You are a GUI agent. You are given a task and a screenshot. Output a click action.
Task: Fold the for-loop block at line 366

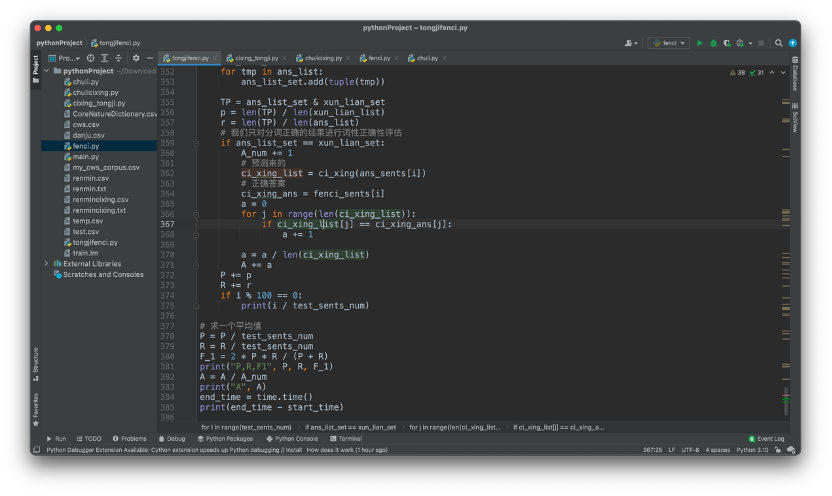(x=196, y=214)
